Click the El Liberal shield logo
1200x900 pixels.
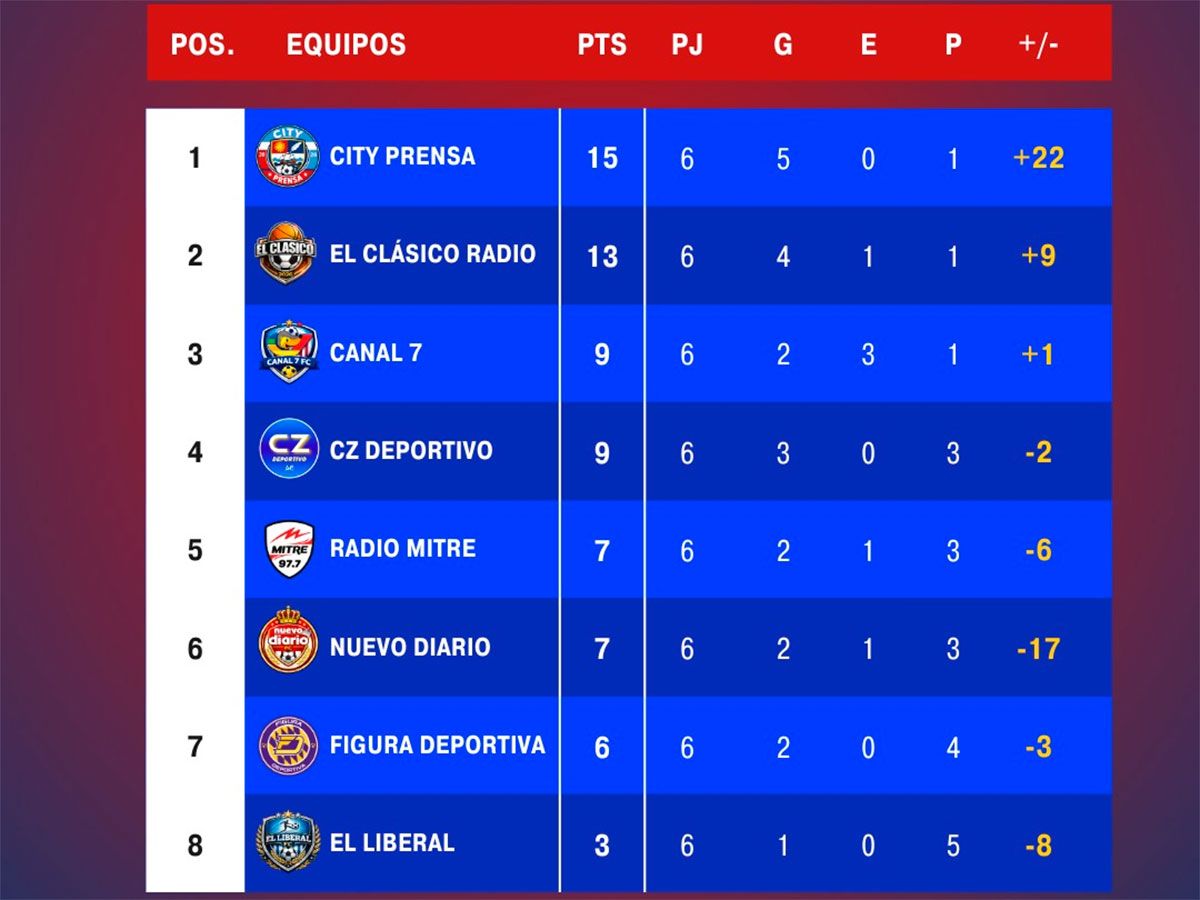point(288,842)
